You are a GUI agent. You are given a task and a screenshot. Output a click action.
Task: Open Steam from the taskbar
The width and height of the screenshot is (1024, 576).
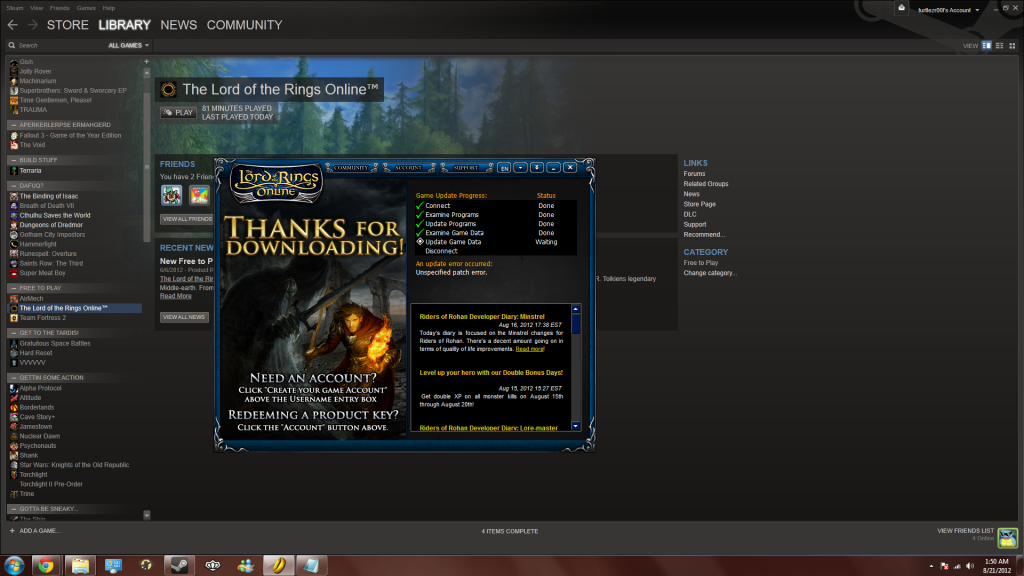pos(179,566)
